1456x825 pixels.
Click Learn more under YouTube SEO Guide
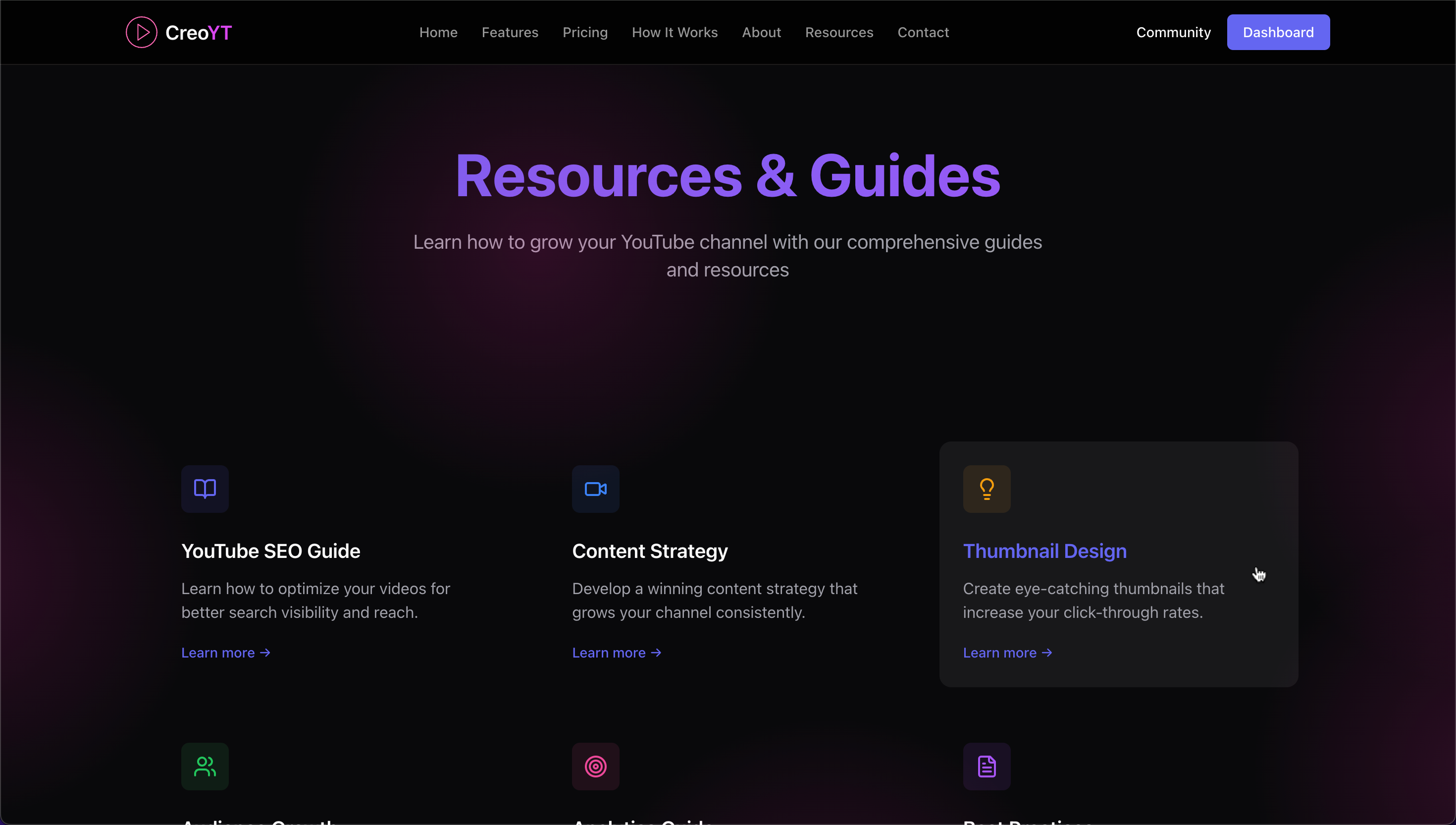point(226,653)
